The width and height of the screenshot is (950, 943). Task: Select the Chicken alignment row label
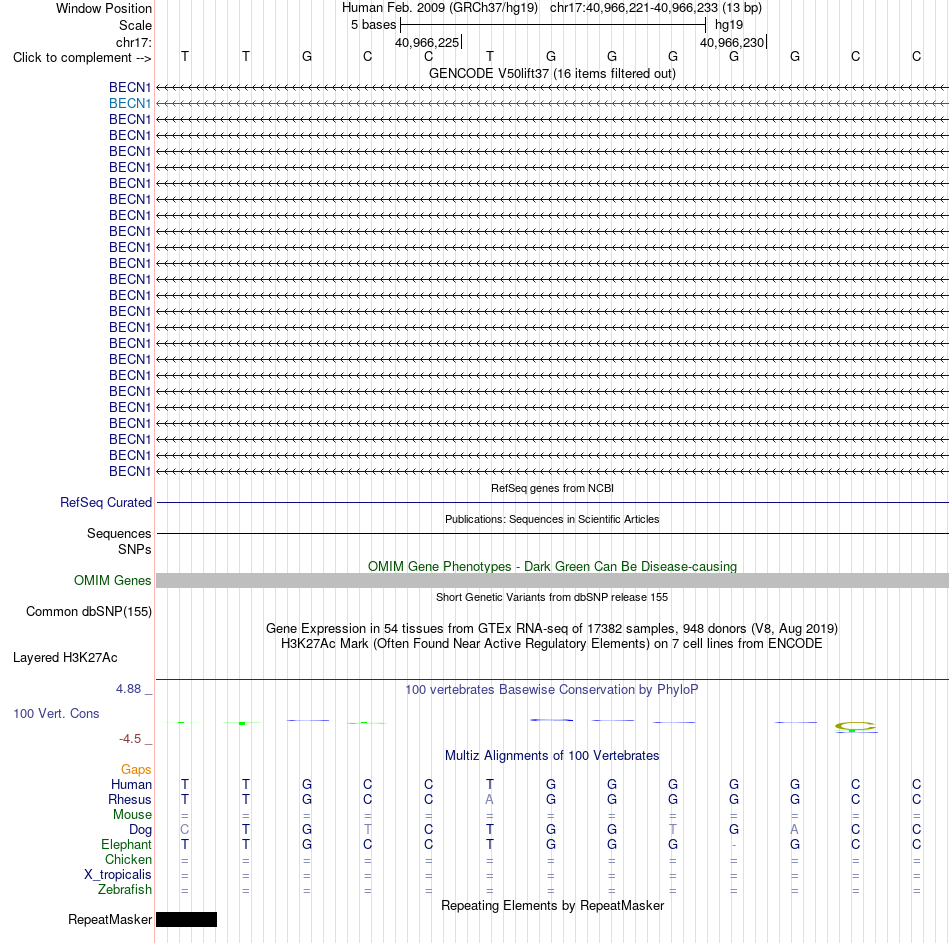coord(128,860)
